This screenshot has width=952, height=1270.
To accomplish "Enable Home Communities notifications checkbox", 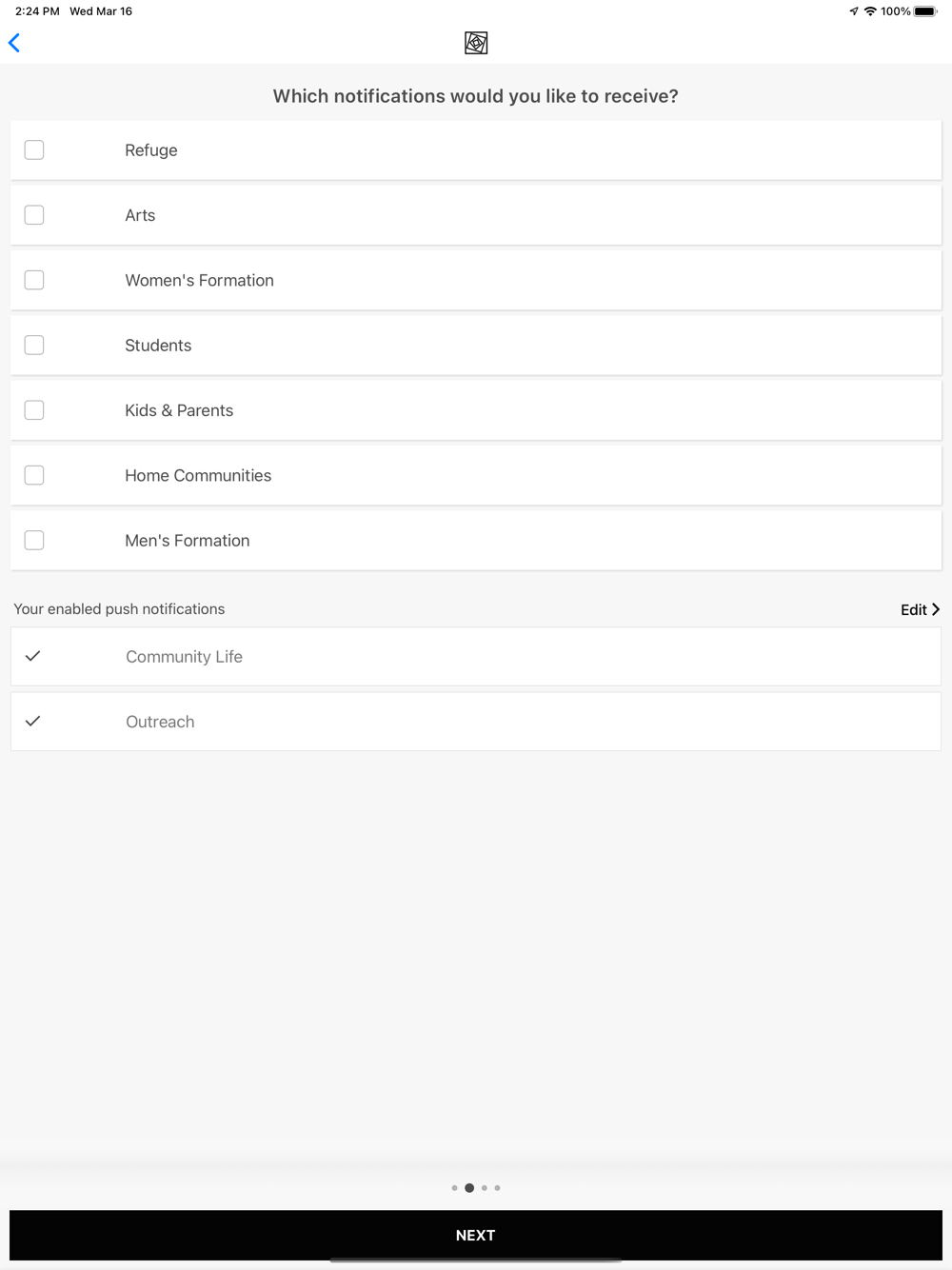I will [34, 475].
